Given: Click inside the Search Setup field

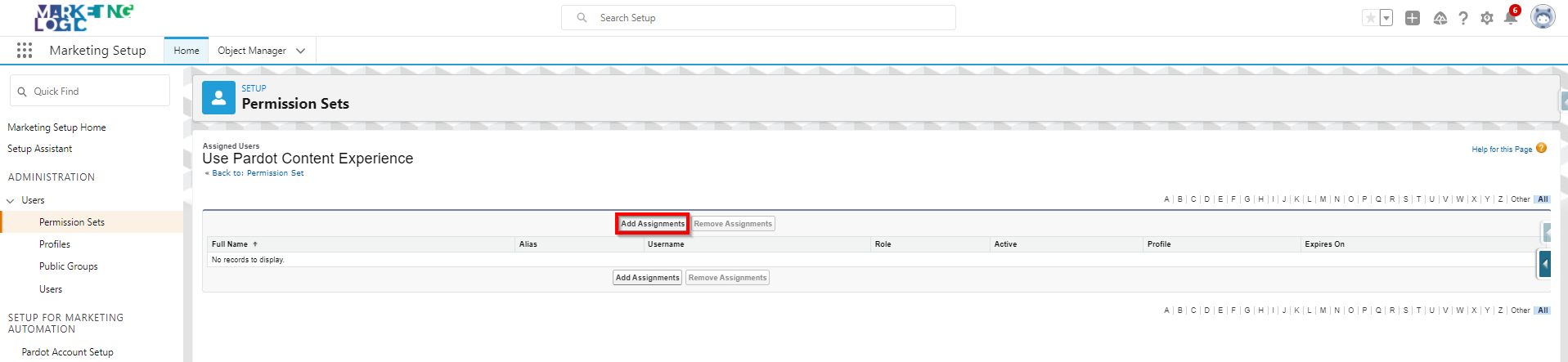Looking at the screenshot, I should [x=758, y=18].
